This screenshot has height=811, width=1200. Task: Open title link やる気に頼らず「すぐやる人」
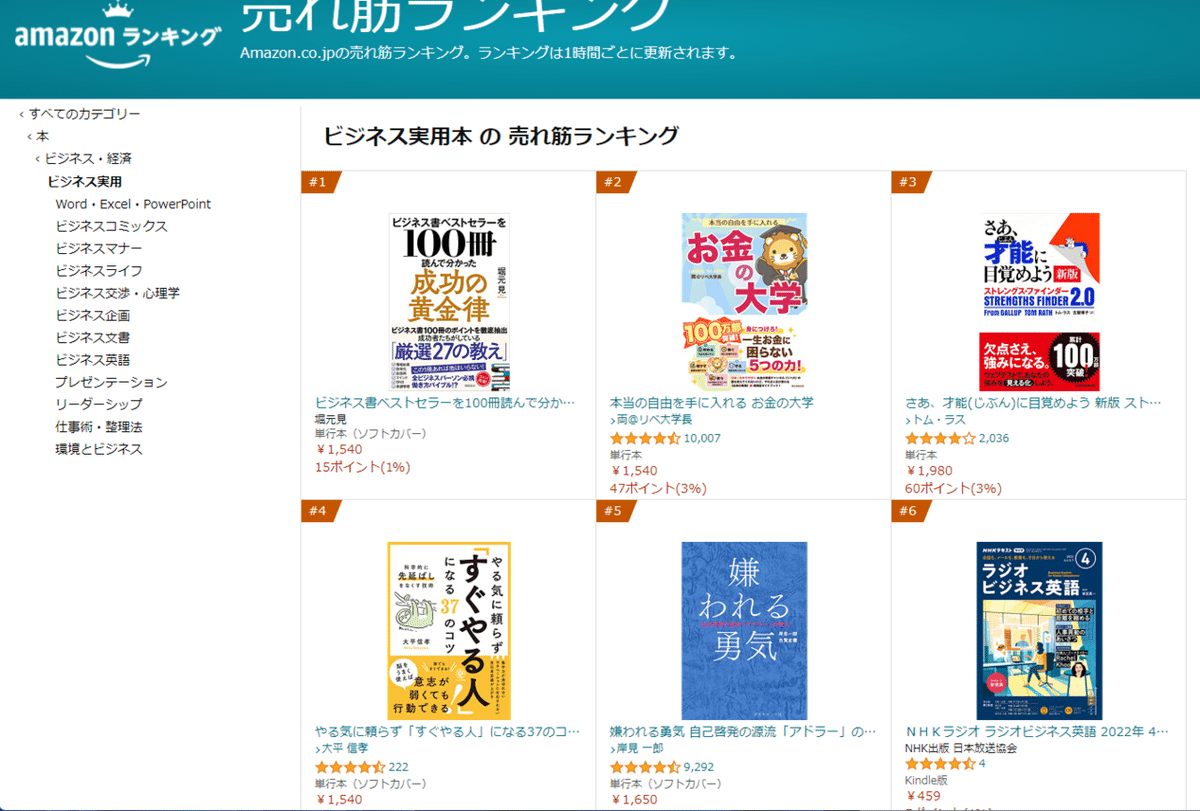pyautogui.click(x=445, y=731)
